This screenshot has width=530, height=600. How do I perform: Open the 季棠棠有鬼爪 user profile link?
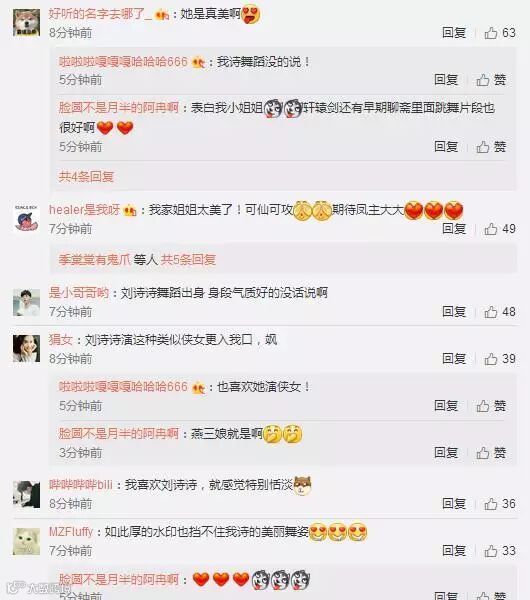tap(95, 260)
